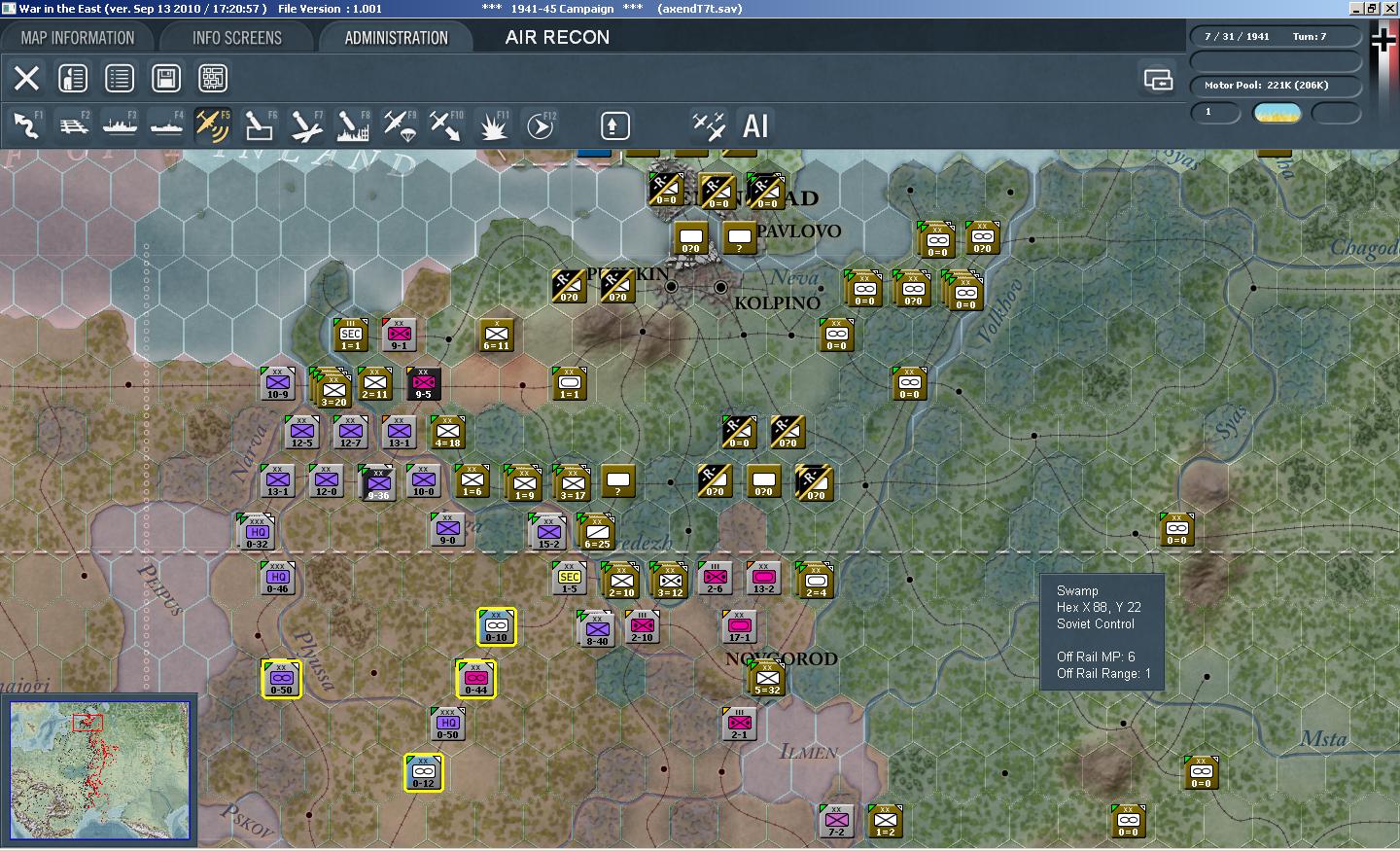Open the order of battle list icon

pyautogui.click(x=120, y=78)
